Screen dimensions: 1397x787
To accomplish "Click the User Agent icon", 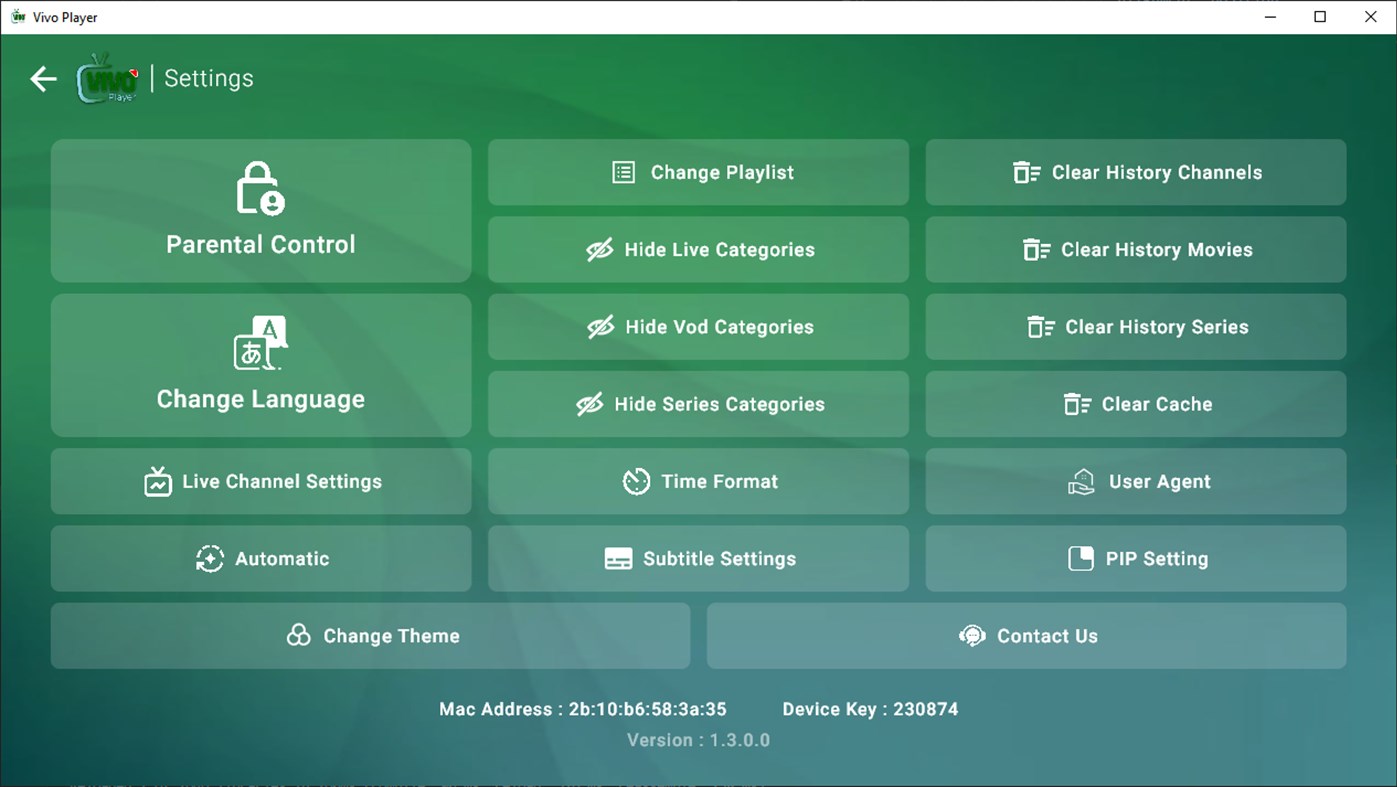I will pyautogui.click(x=1080, y=481).
